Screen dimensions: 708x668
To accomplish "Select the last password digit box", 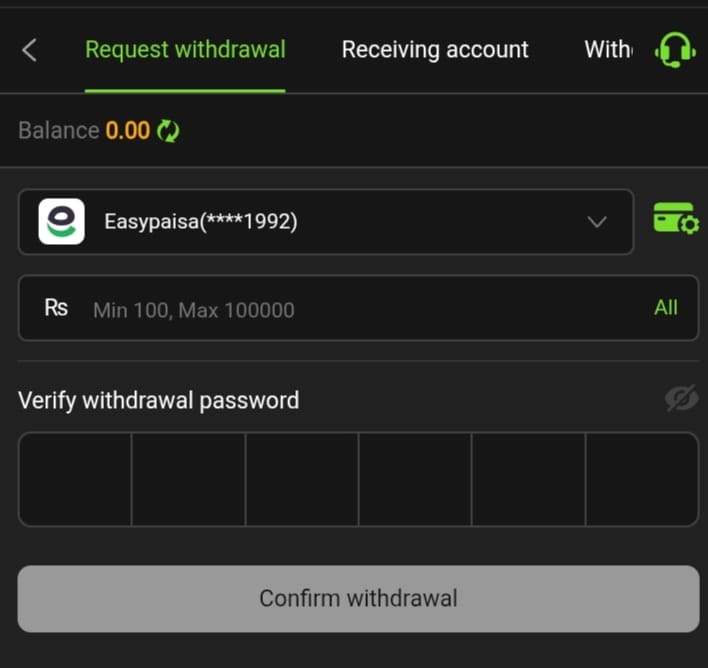I will [x=642, y=479].
